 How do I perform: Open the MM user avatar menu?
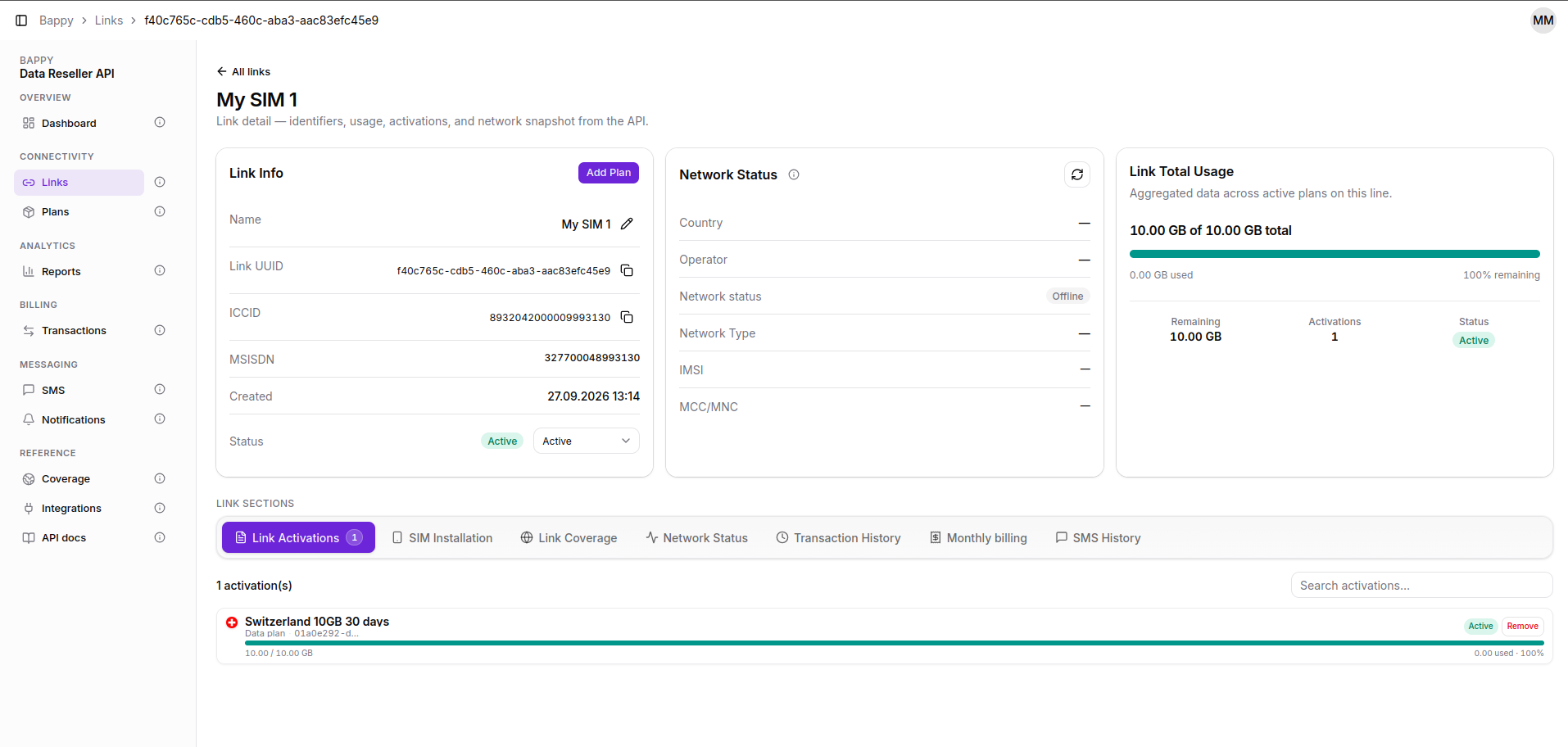pyautogui.click(x=1543, y=20)
